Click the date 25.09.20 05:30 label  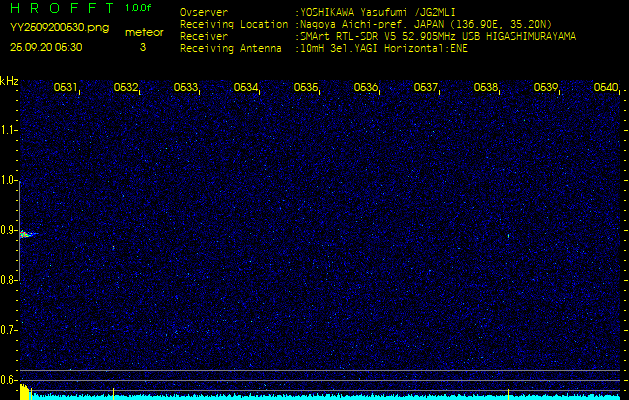pos(46,47)
